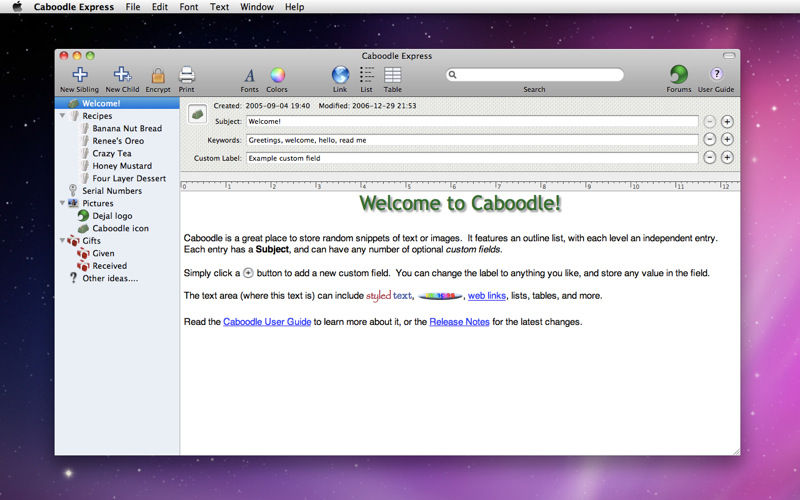Click the Keywords text field

point(472,140)
